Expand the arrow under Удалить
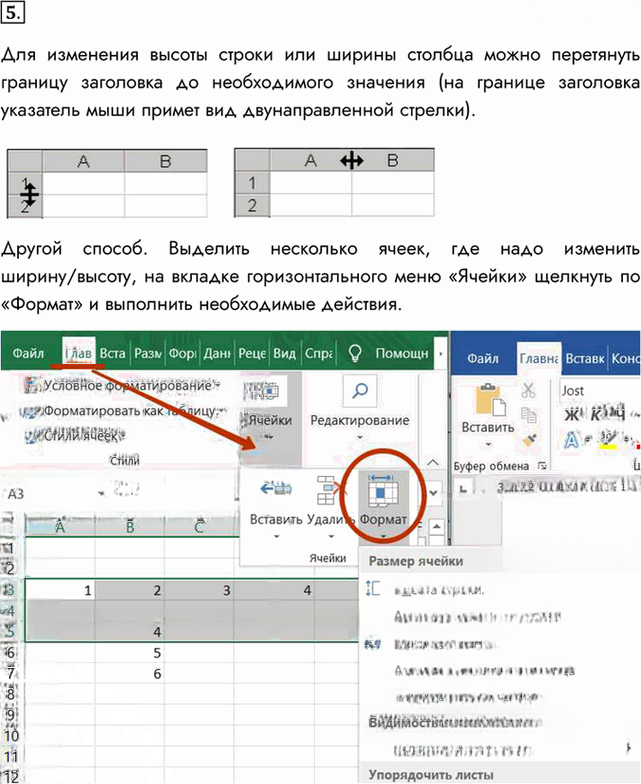The width and height of the screenshot is (641, 784). tap(330, 537)
